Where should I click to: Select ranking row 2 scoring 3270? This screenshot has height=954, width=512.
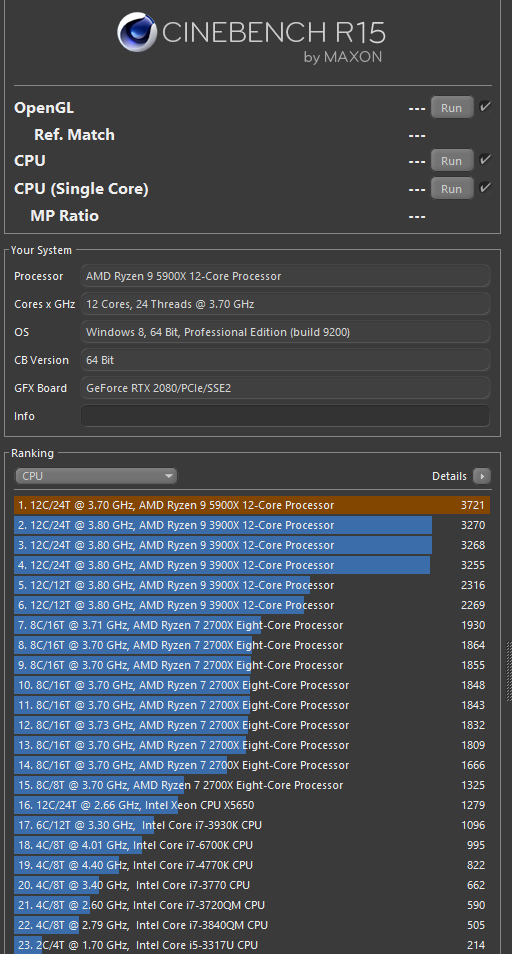point(252,525)
